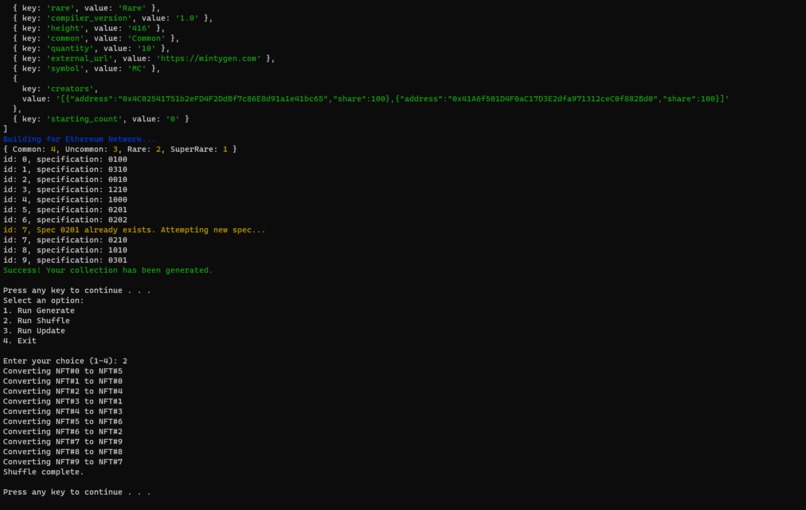Click 'id: 1, specification: 0310' line
This screenshot has width=806, height=510.
[x=65, y=169]
